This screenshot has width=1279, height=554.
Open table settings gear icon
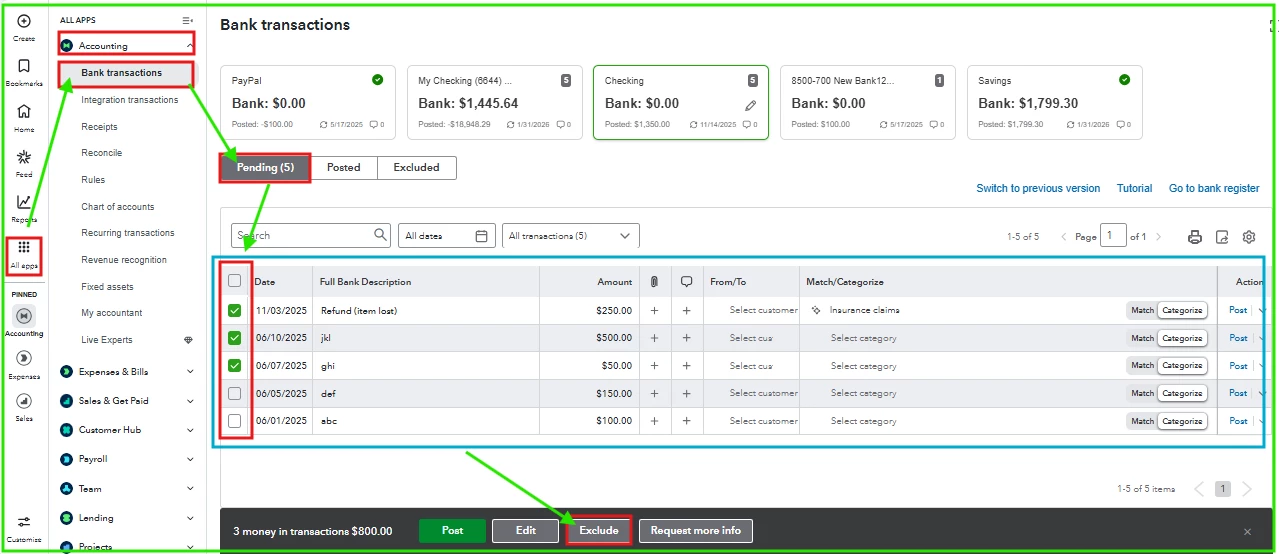[x=1249, y=237]
